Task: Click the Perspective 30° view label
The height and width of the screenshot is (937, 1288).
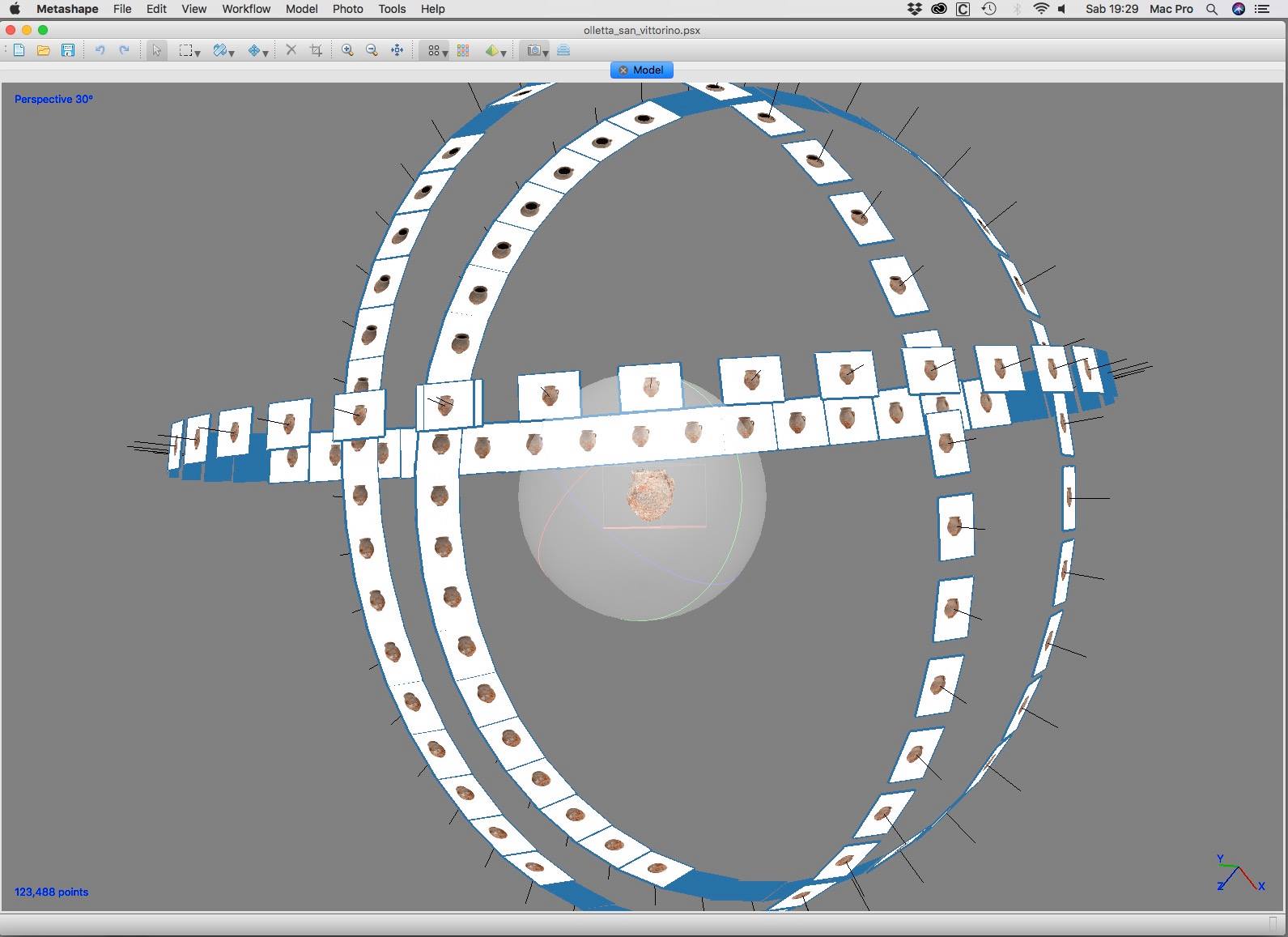Action: point(53,99)
